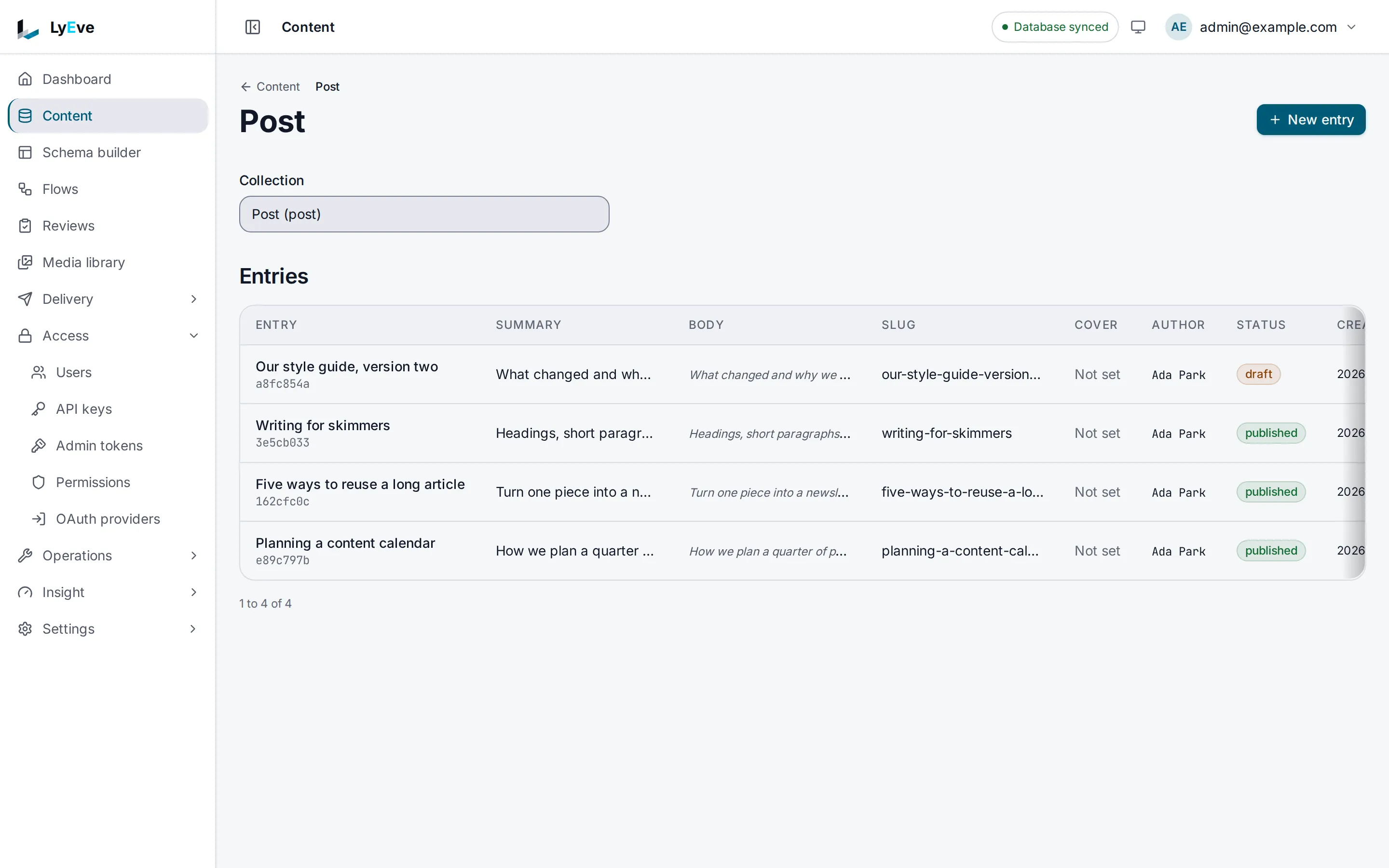
Task: Click the back arrow beside Content breadcrumb
Action: point(245,87)
